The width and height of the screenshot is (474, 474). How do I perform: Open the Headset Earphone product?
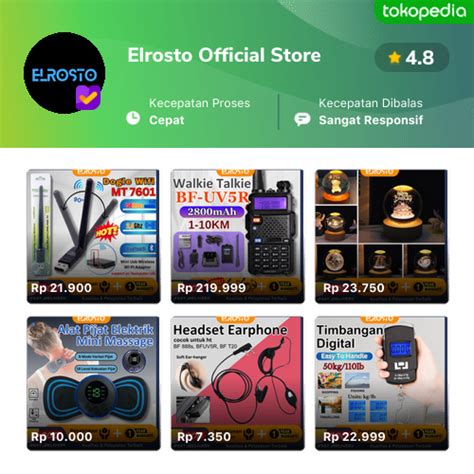pyautogui.click(x=238, y=383)
